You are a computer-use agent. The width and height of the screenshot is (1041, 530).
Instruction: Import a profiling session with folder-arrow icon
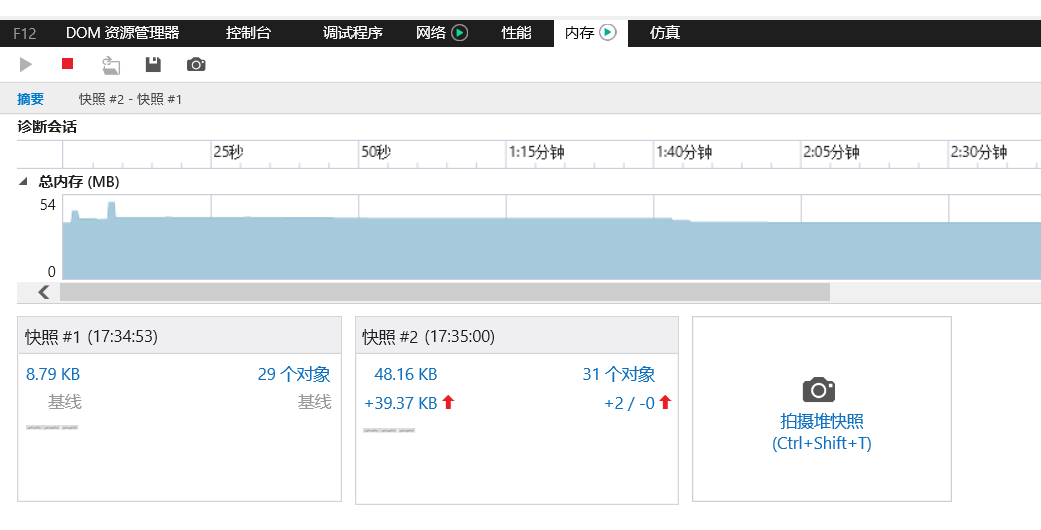tap(111, 64)
